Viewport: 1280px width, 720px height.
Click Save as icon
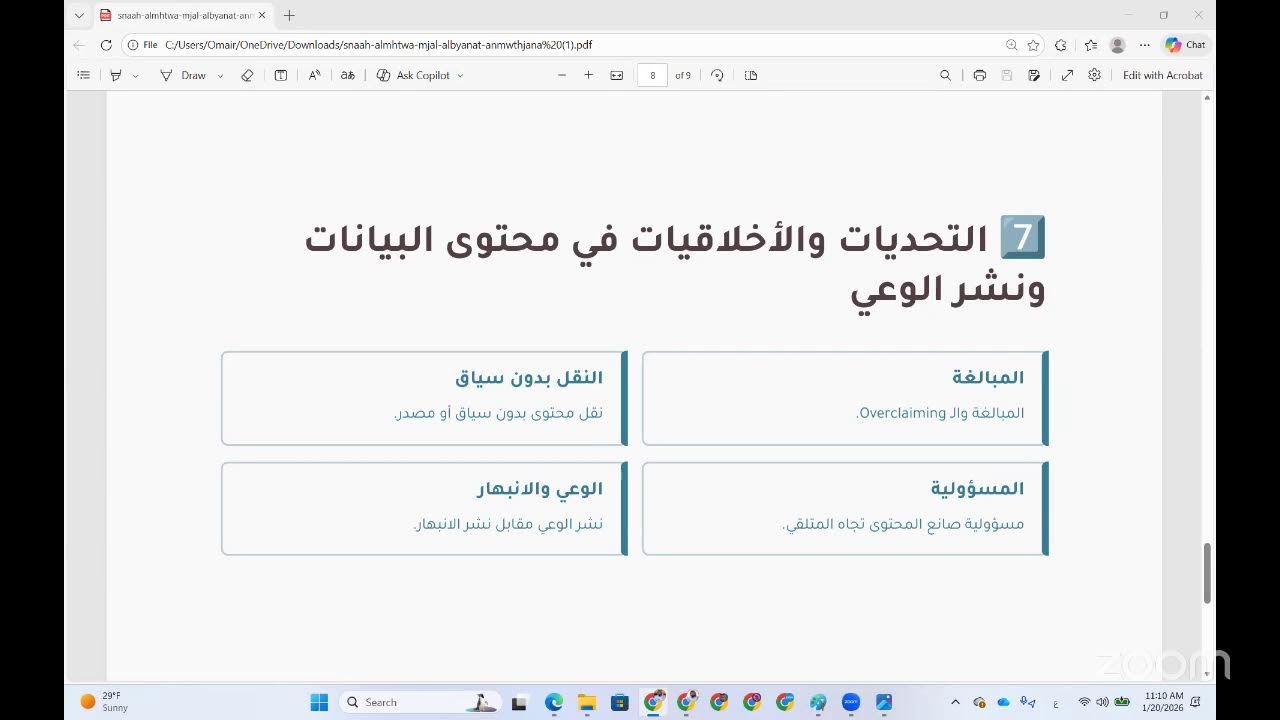coord(1034,75)
